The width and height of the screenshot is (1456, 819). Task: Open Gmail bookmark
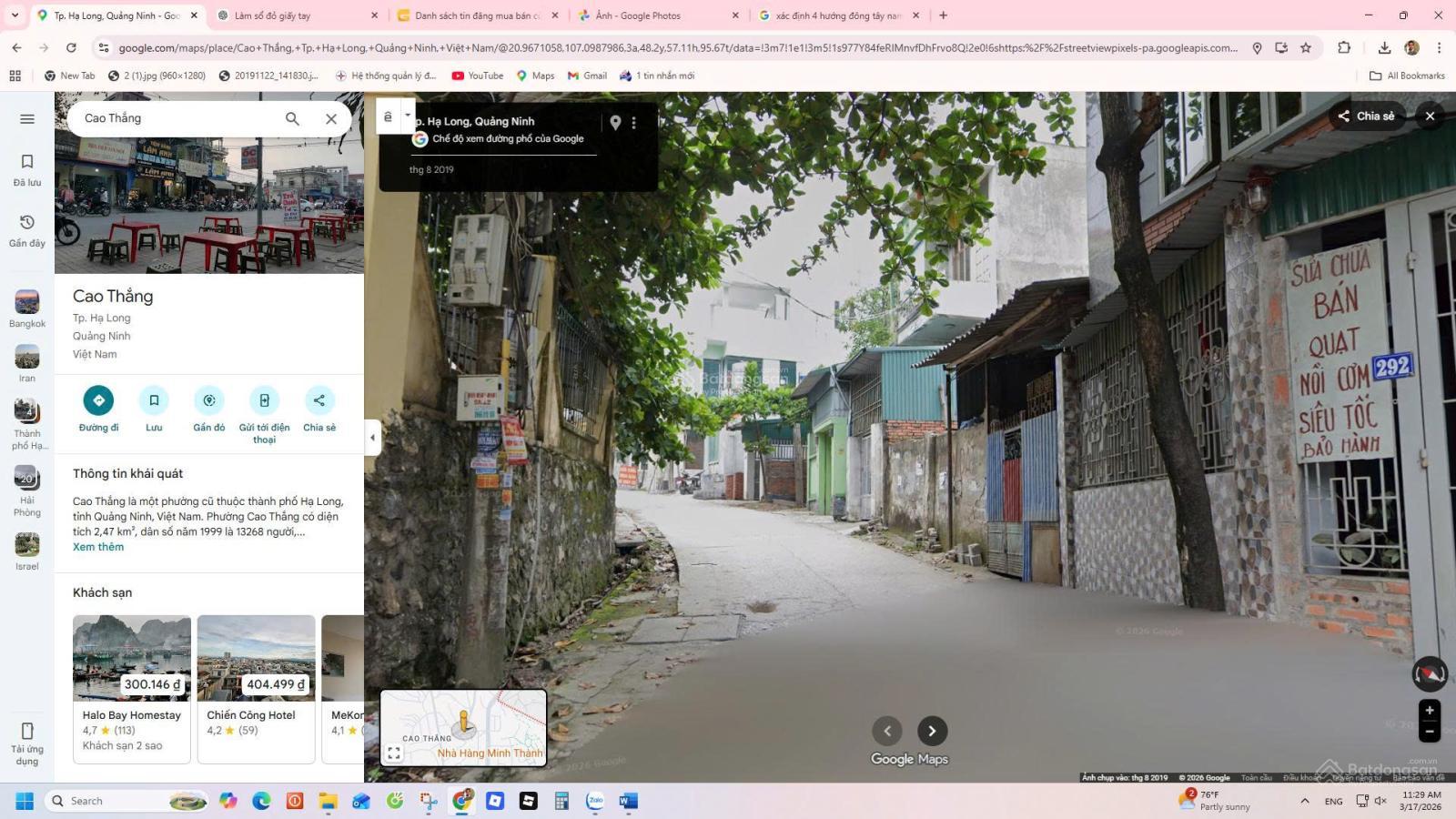pyautogui.click(x=587, y=76)
